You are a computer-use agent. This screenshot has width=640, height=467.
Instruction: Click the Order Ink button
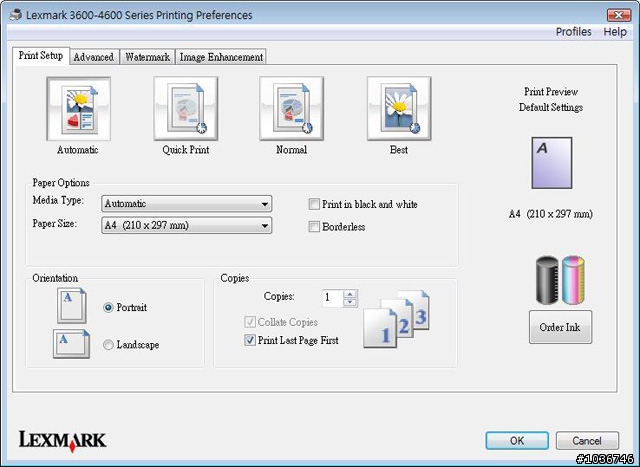pos(560,327)
